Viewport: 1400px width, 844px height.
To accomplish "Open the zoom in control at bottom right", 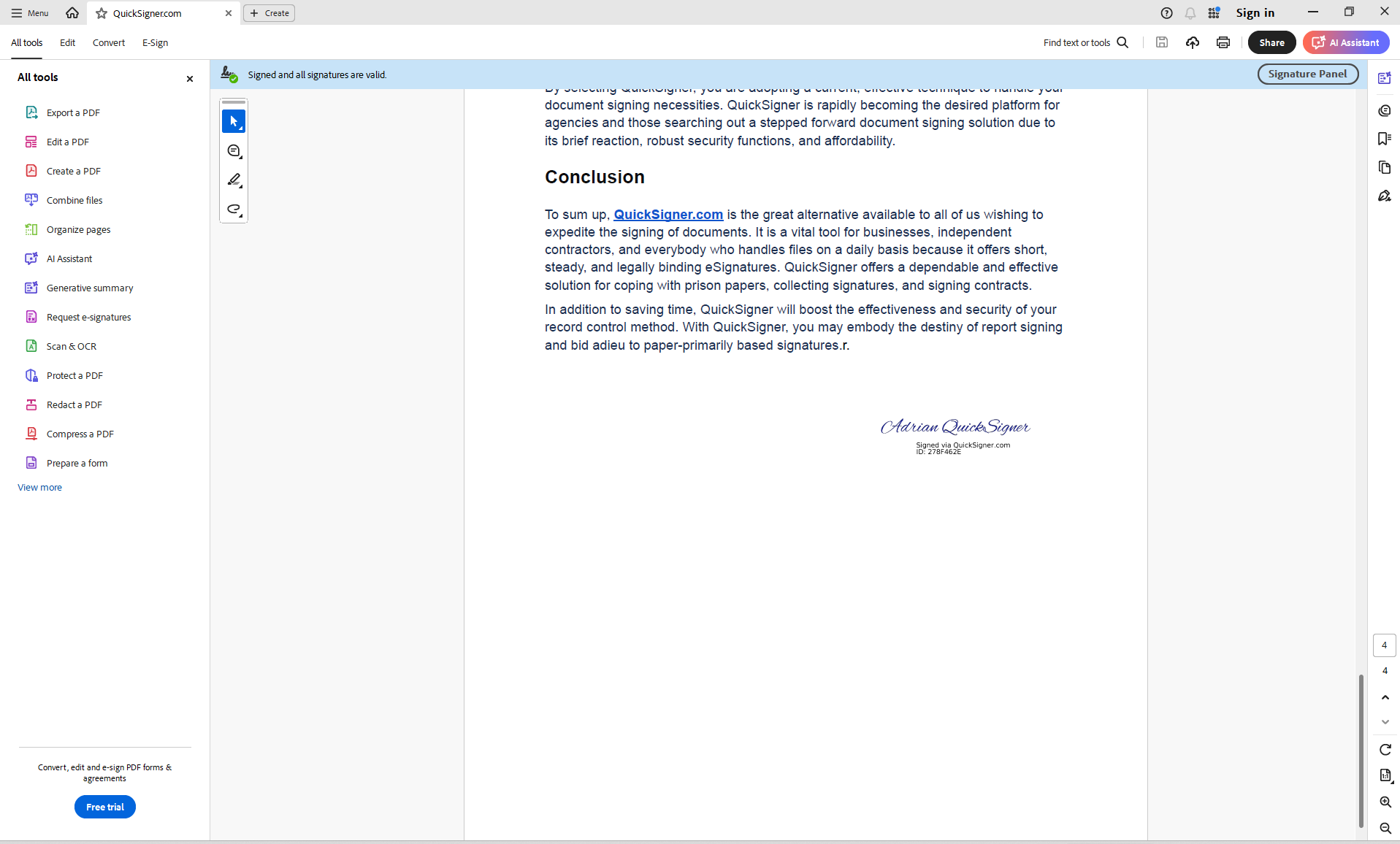I will (x=1384, y=802).
